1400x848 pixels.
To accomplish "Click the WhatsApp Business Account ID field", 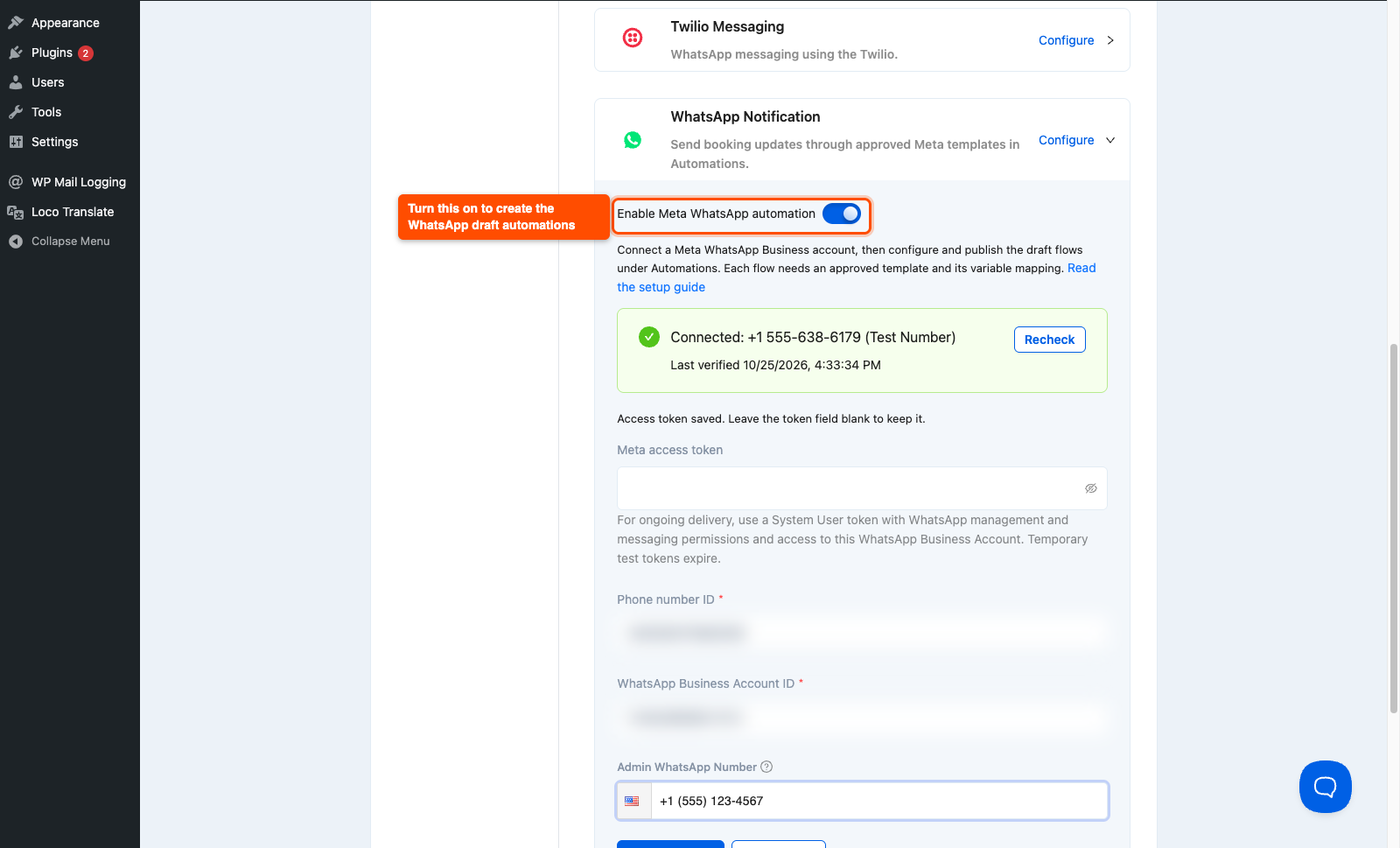I will coord(862,718).
